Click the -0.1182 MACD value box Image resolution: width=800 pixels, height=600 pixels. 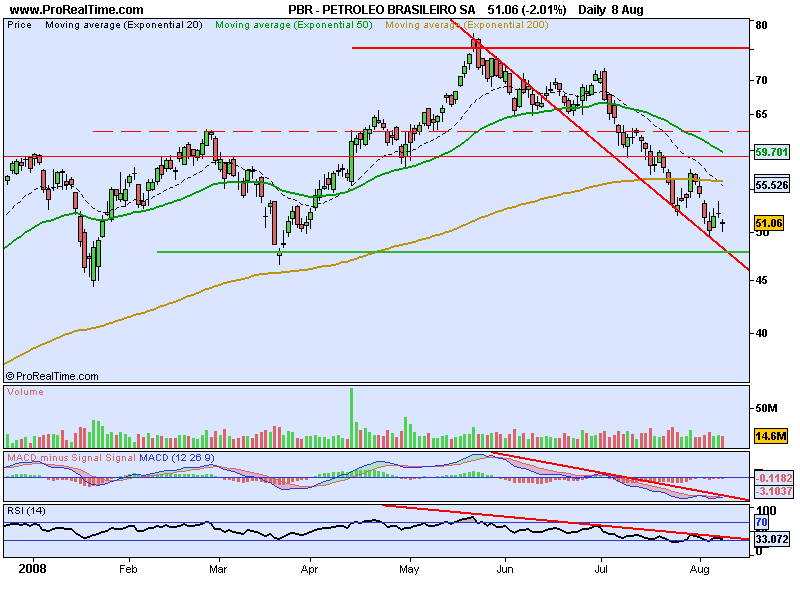[x=774, y=478]
